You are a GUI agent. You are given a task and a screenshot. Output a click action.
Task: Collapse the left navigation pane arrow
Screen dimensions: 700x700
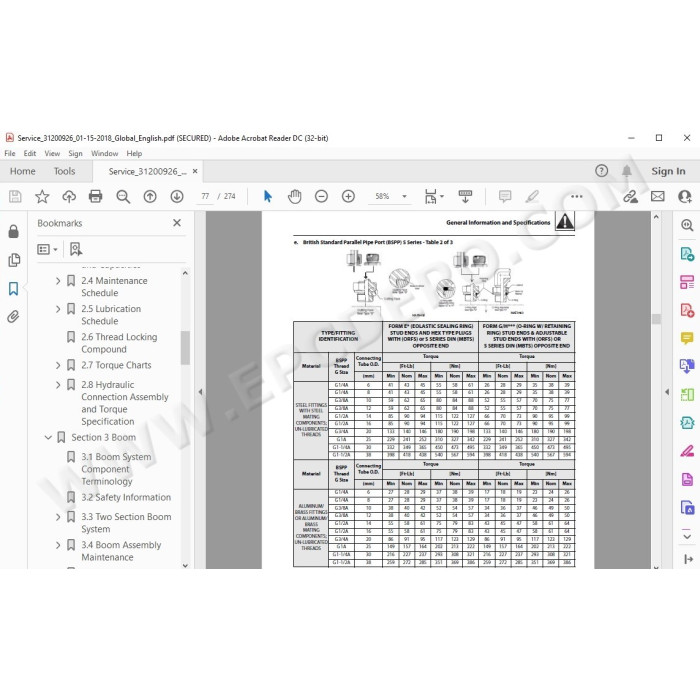coord(200,392)
